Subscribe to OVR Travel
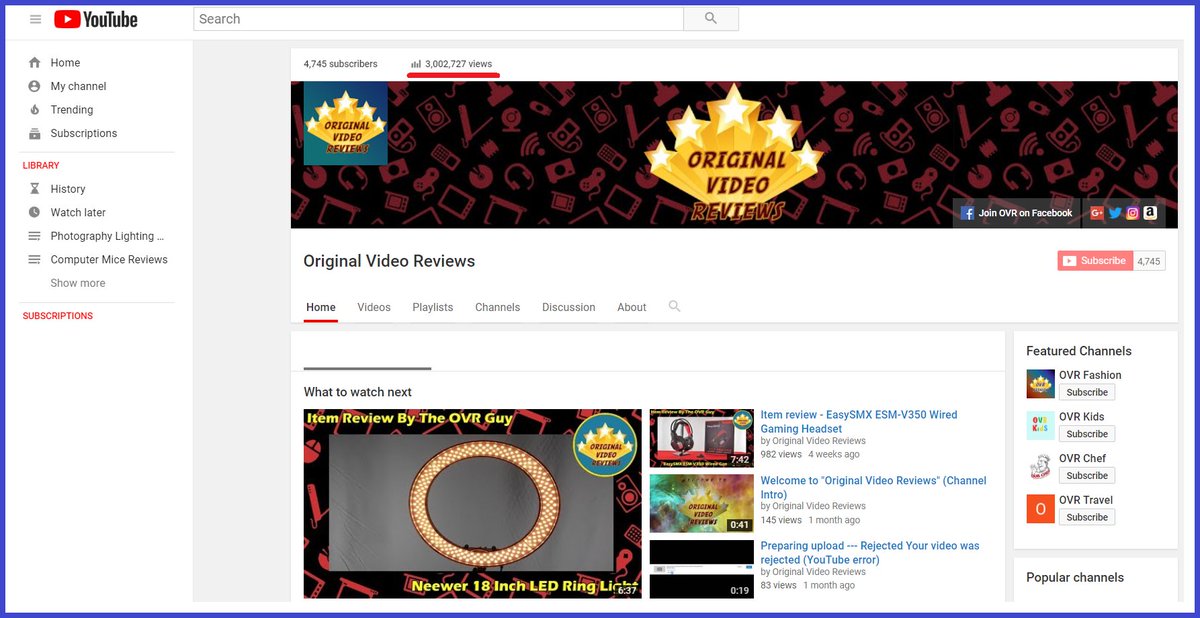The image size is (1200, 618). coord(1087,517)
